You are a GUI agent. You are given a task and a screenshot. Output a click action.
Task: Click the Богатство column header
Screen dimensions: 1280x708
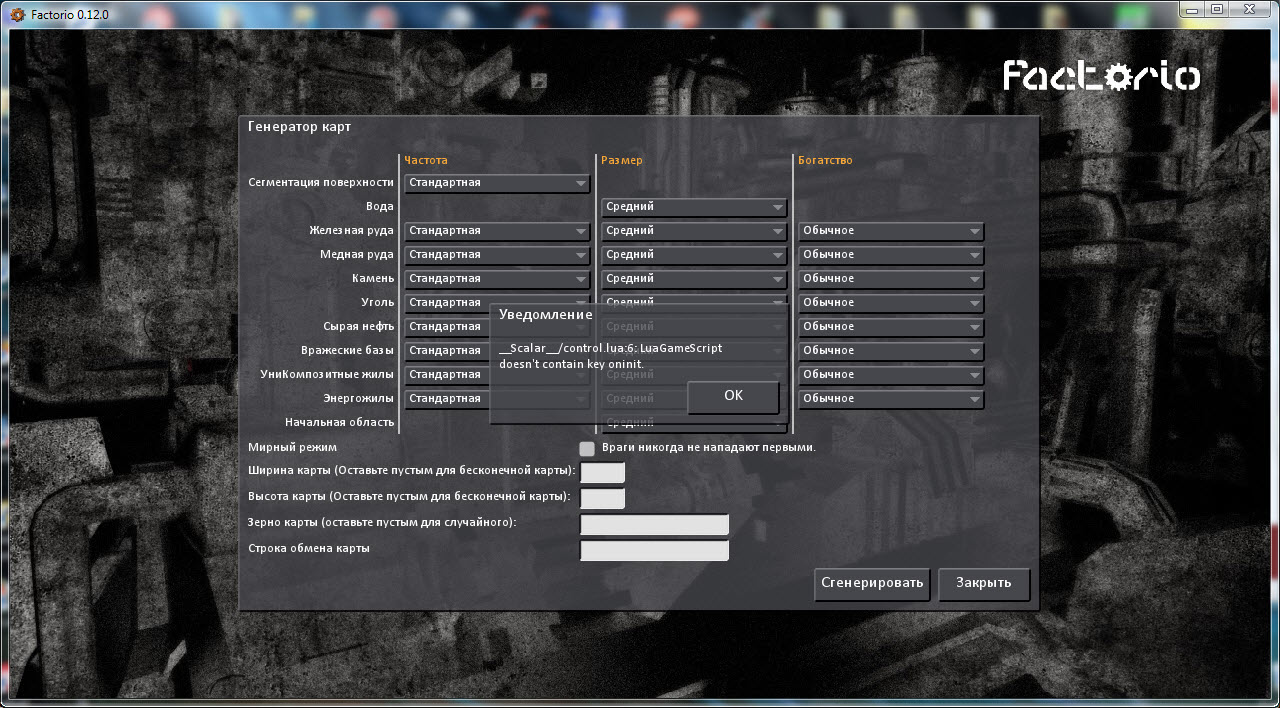[825, 160]
